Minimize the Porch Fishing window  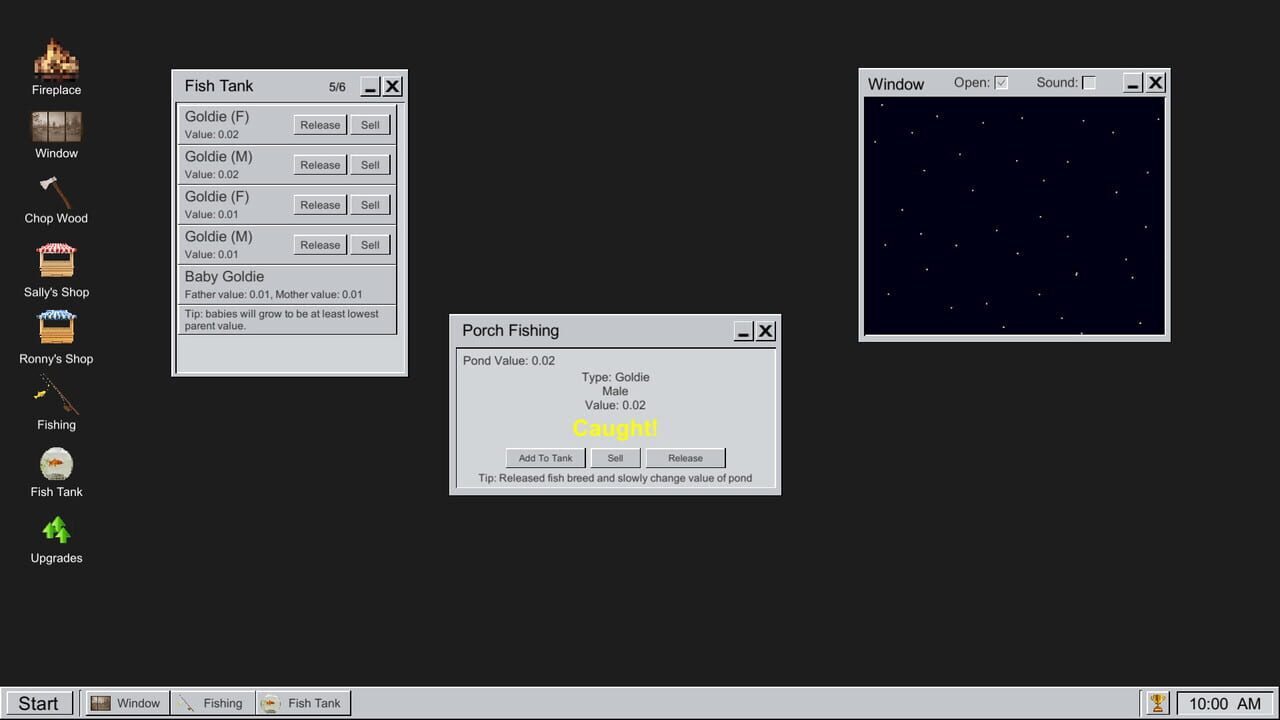tap(743, 331)
